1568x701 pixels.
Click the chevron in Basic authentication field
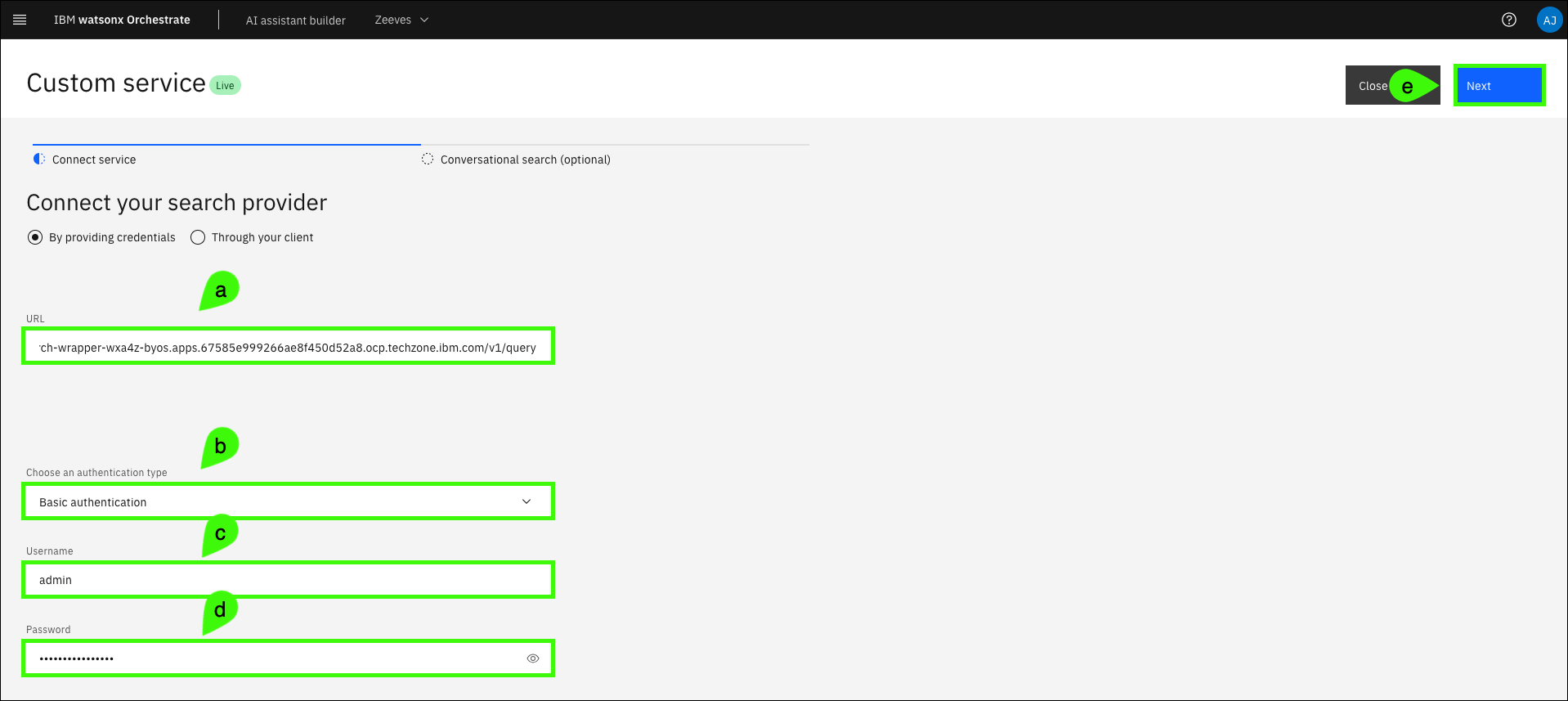tap(526, 501)
